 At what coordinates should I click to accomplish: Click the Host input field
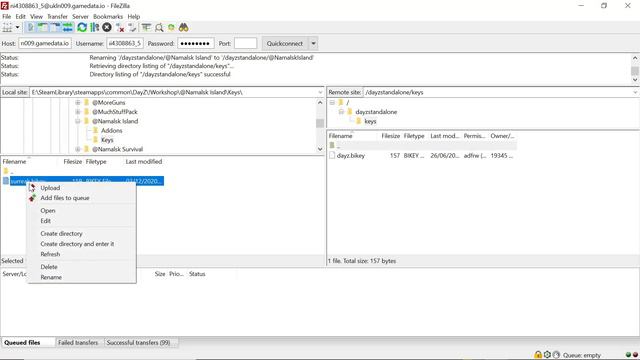click(45, 43)
